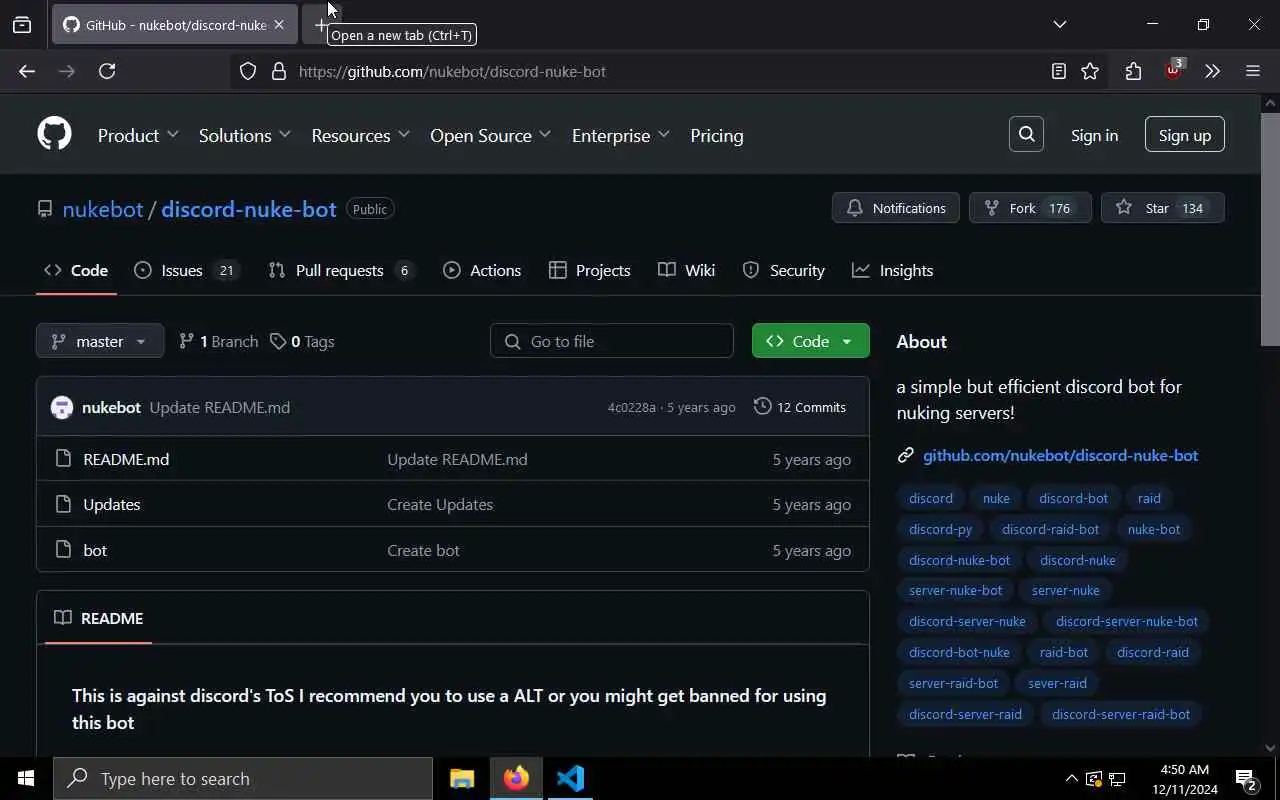This screenshot has height=800, width=1280.
Task: Open the green Code dropdown button
Action: tap(810, 341)
